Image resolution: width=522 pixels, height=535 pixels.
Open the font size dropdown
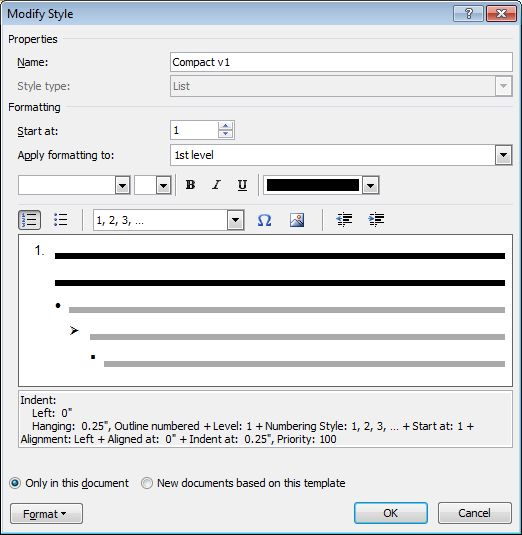tap(163, 186)
